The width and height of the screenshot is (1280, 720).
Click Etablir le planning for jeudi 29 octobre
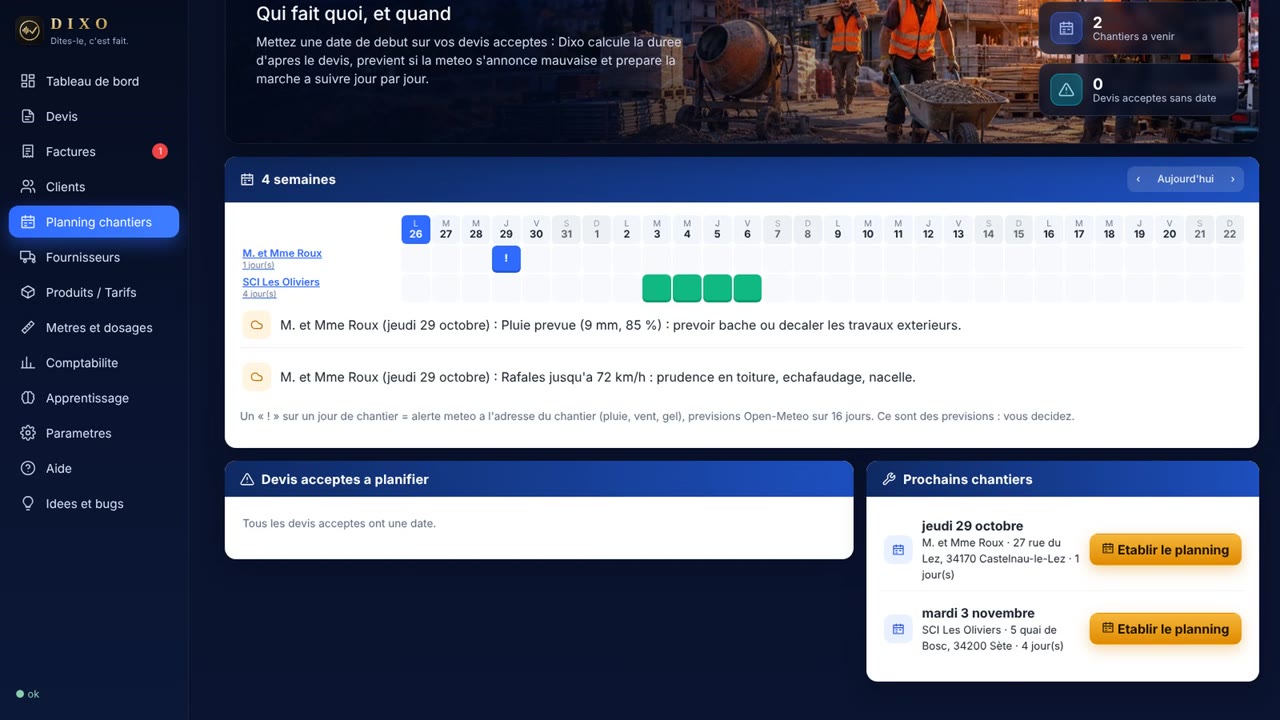pyautogui.click(x=1165, y=549)
